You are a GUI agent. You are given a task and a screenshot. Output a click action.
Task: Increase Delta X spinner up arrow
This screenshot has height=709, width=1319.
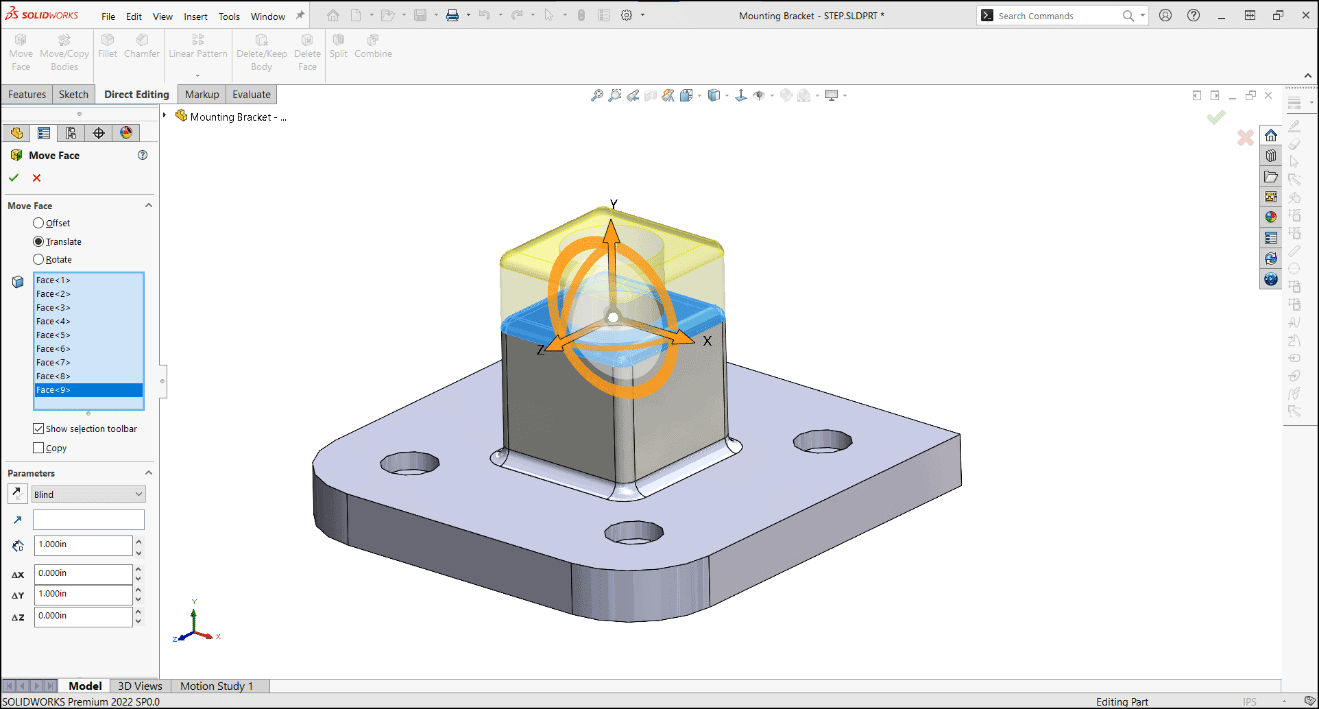tap(138, 569)
